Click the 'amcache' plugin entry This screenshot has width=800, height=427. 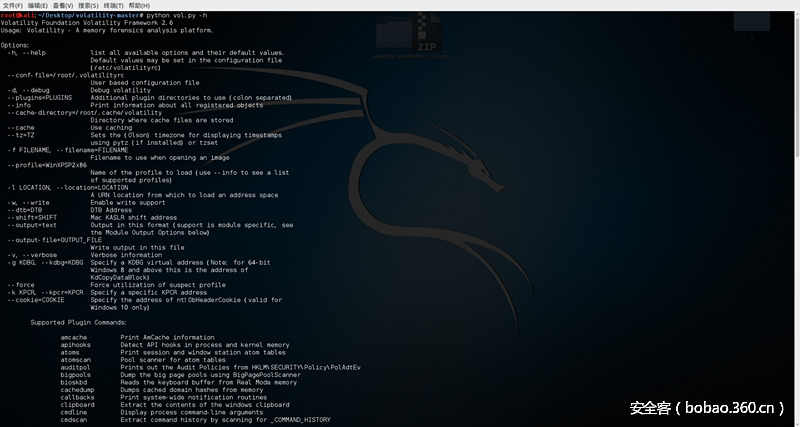(x=74, y=338)
